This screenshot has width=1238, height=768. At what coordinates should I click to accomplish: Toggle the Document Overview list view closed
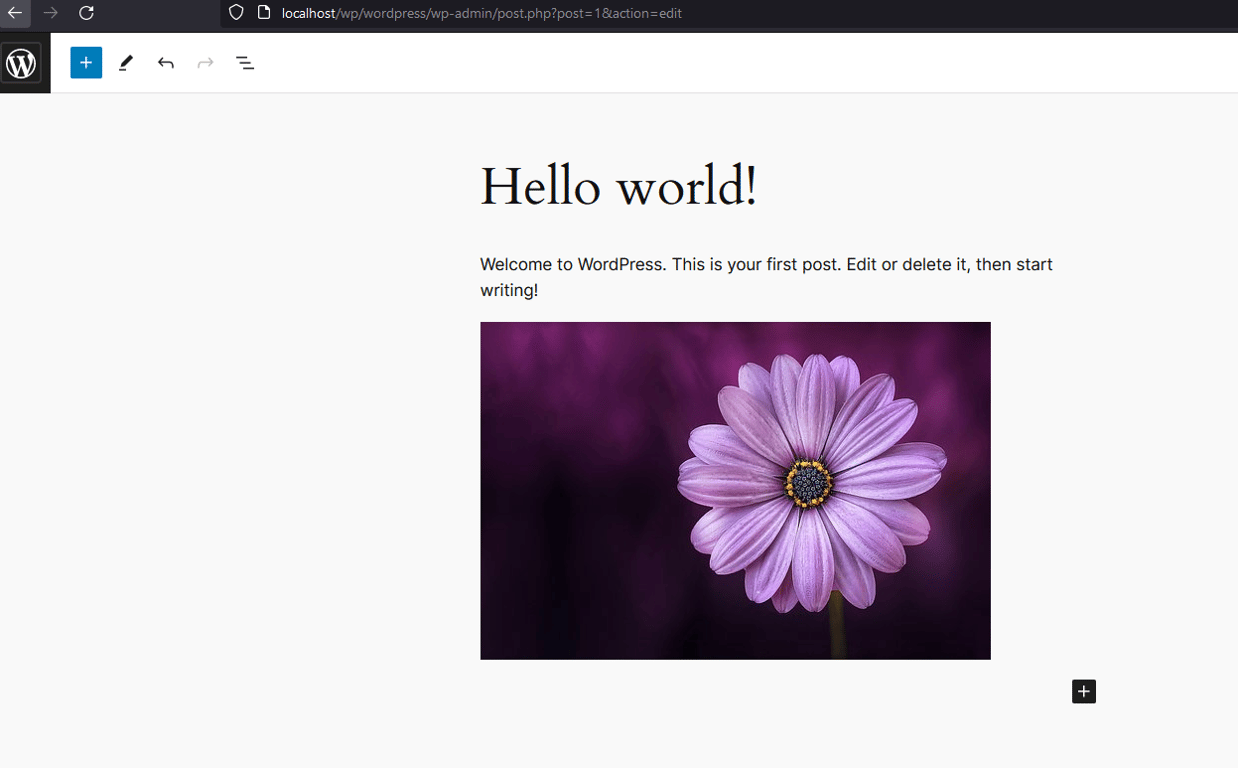[x=245, y=62]
